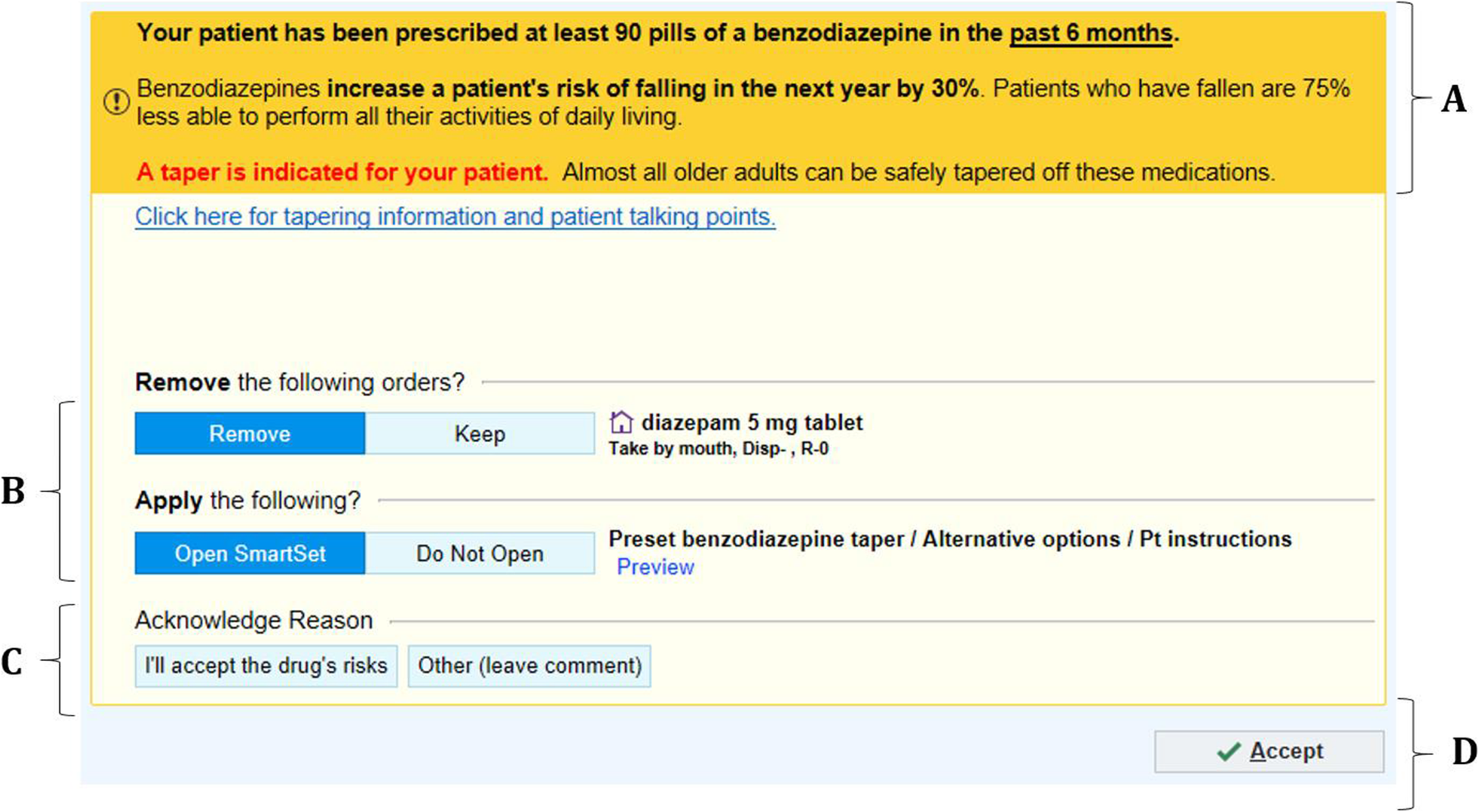Click the "Preset benzodiazepine taper" SmartSet title

[x=762, y=539]
